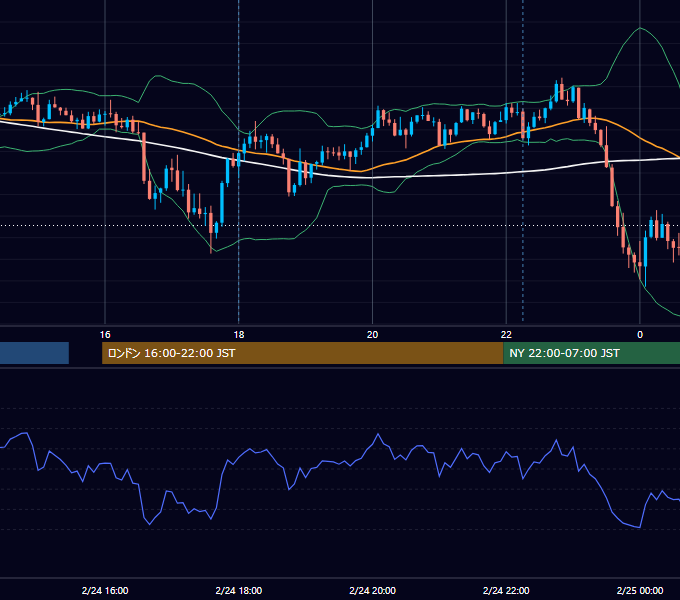Select the 18 hour label on the chart axis

click(239, 335)
